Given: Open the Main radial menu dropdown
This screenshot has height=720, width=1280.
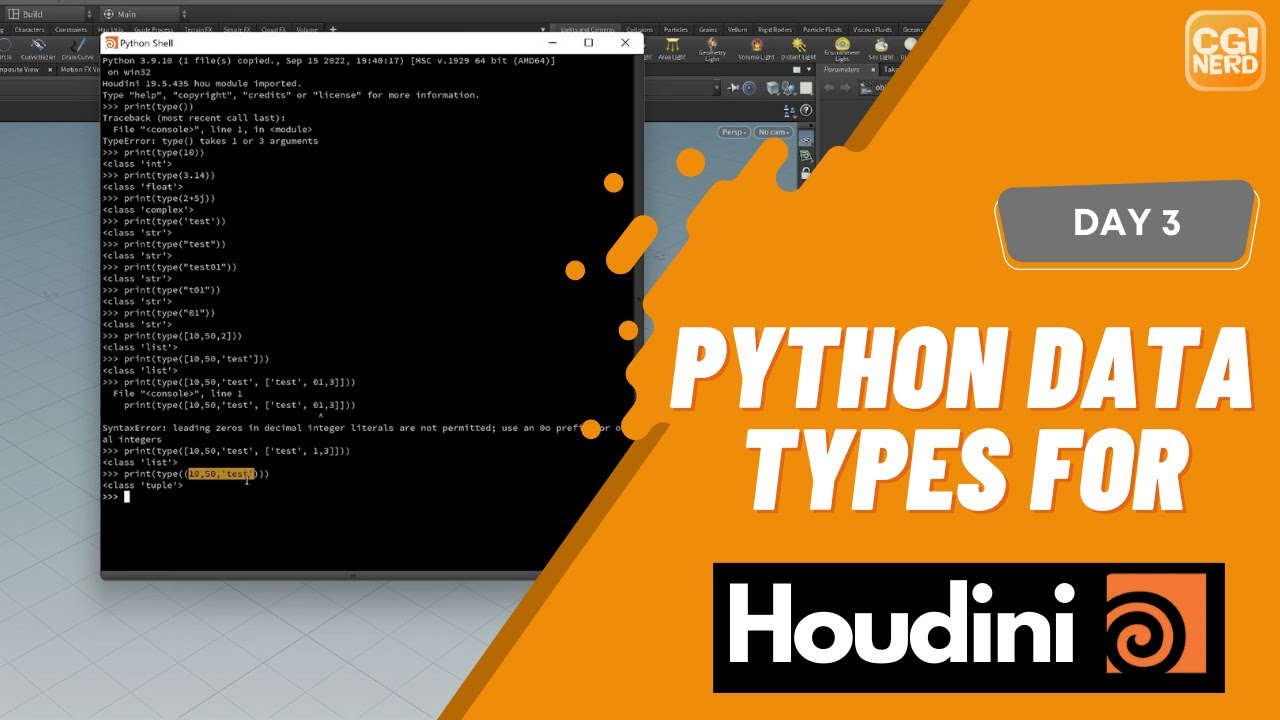Looking at the screenshot, I should pos(144,14).
